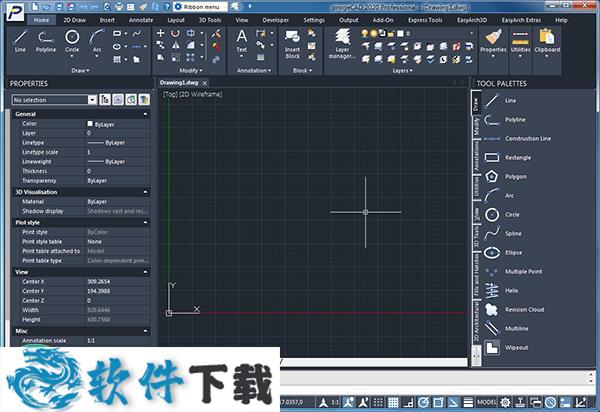
Task: Activate the Mirror tool in Modify panel
Action: click(x=175, y=46)
